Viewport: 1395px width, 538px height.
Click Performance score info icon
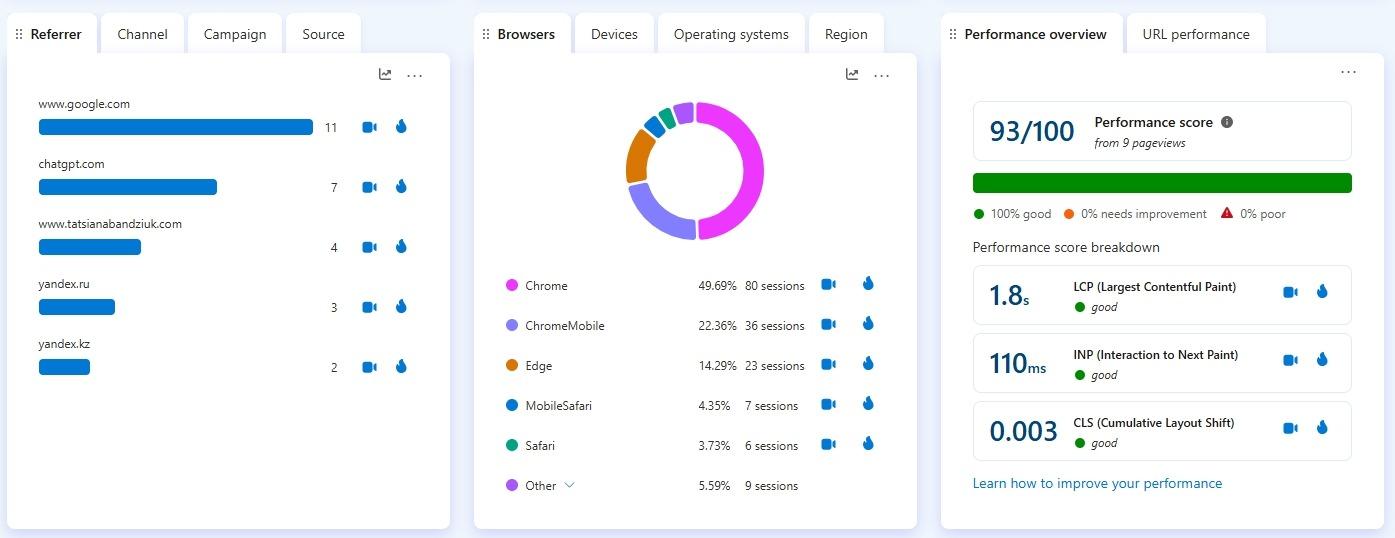pyautogui.click(x=1227, y=122)
